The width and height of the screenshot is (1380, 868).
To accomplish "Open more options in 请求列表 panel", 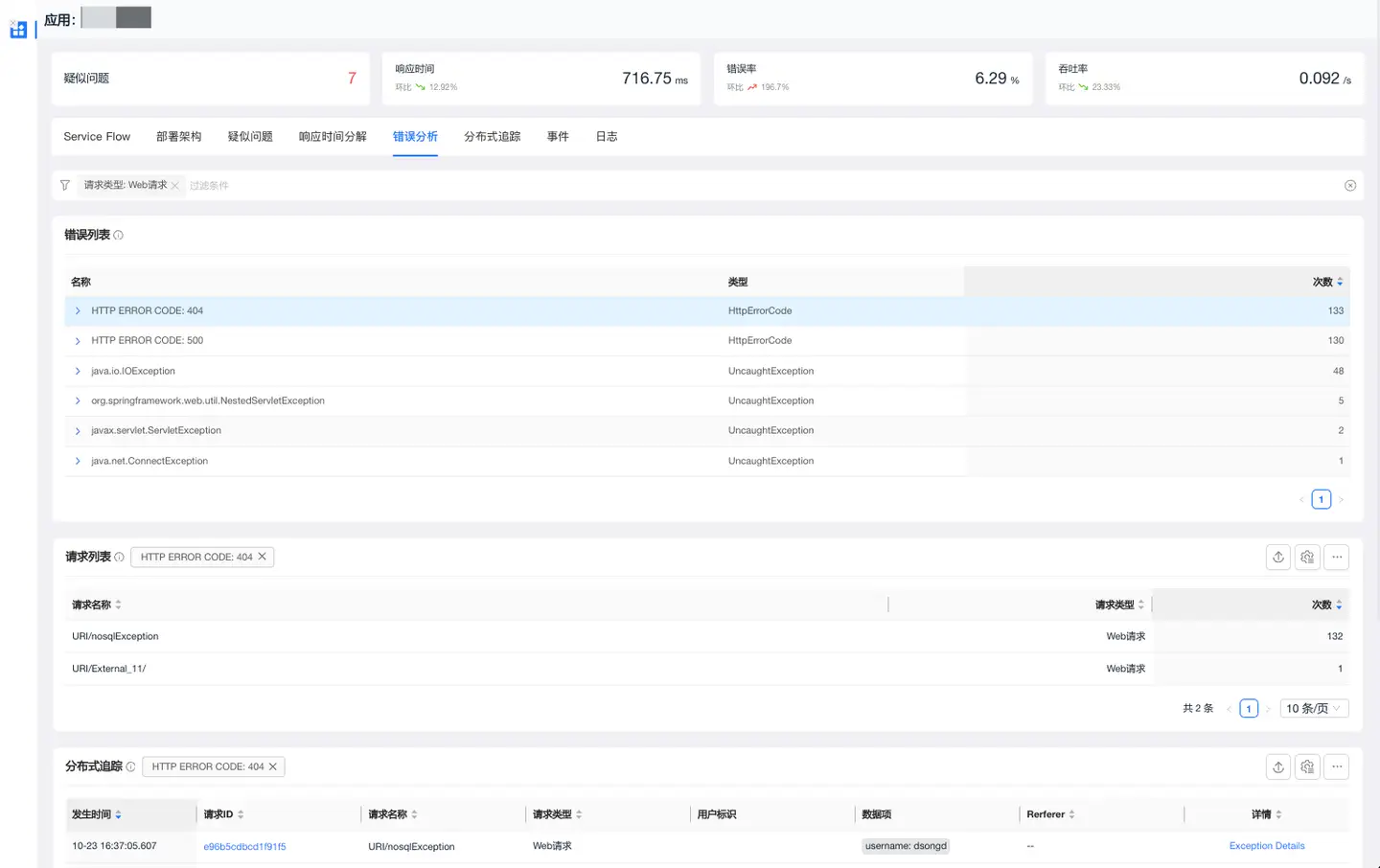I will (1336, 558).
